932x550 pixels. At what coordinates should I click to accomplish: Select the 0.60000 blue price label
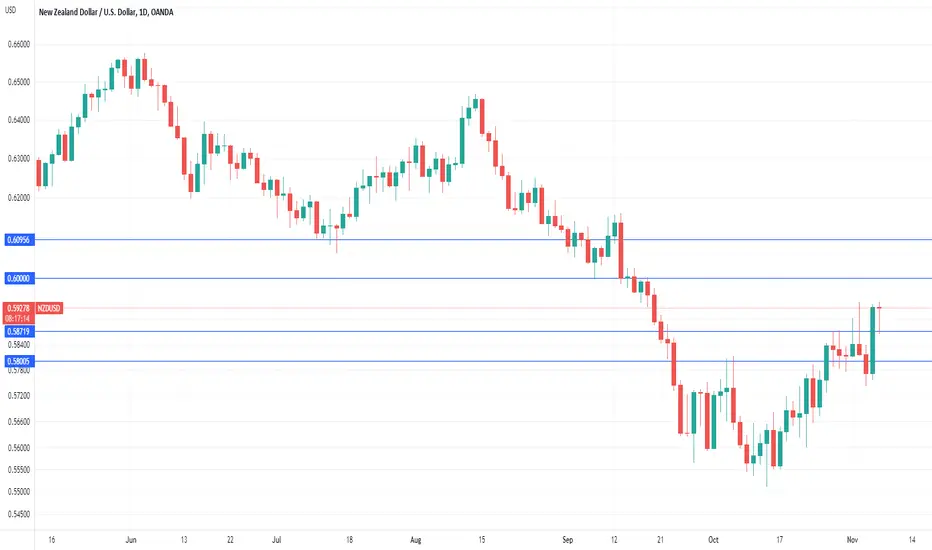19,278
